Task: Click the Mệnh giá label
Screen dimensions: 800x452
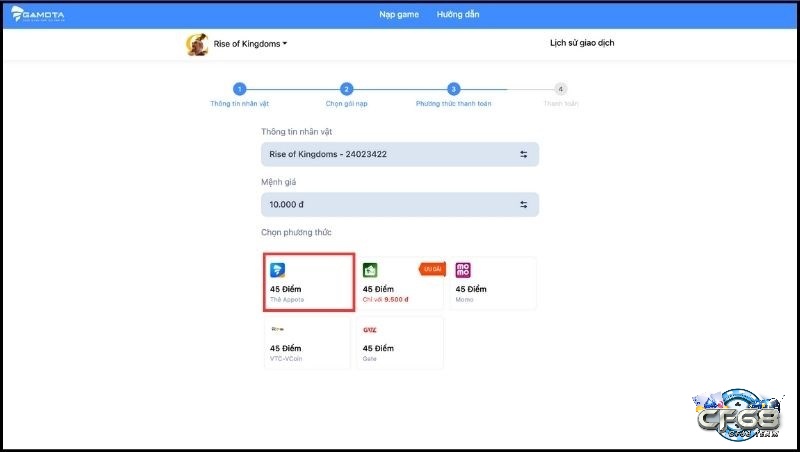Action: pyautogui.click(x=279, y=182)
